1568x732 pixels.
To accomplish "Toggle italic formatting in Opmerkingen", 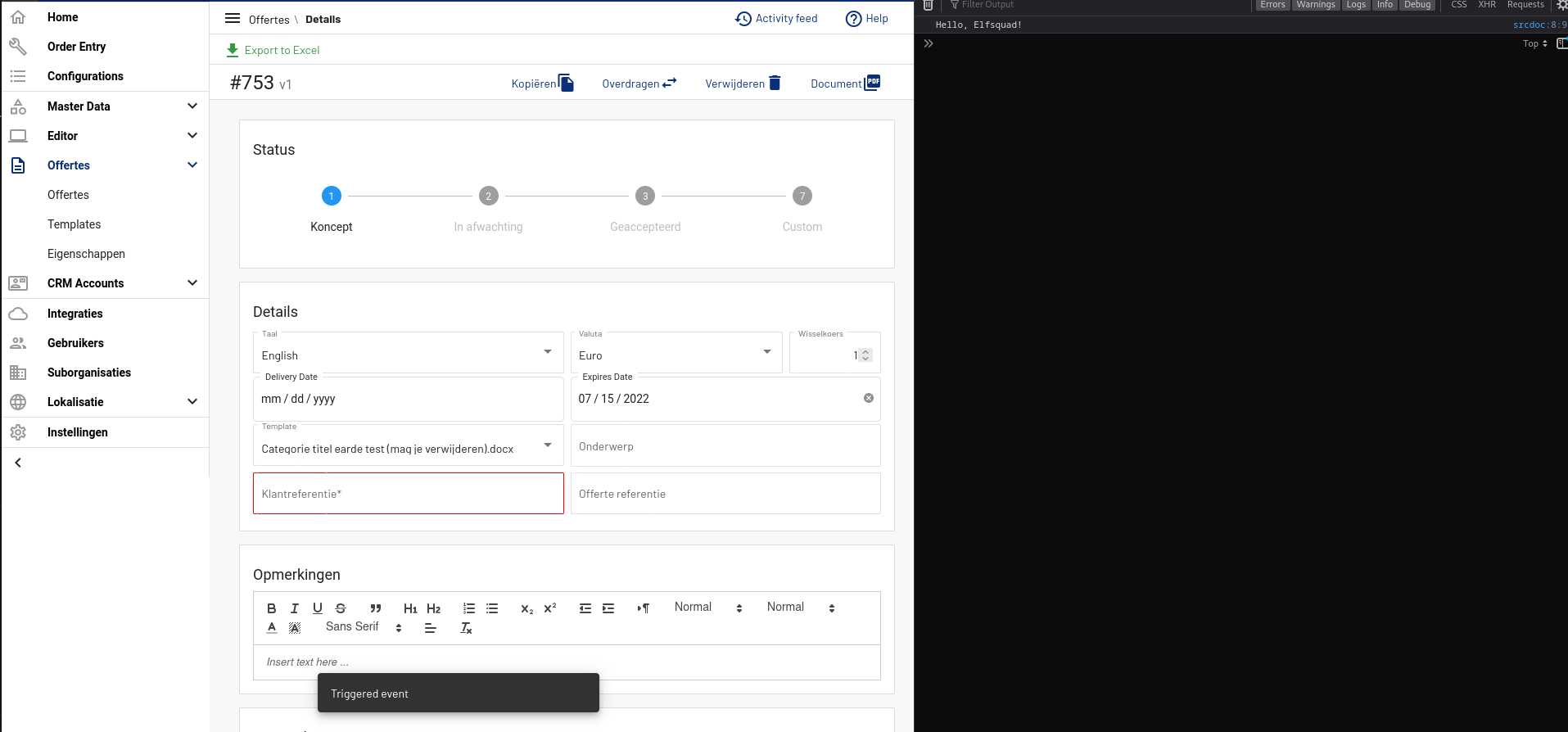I will click(295, 608).
